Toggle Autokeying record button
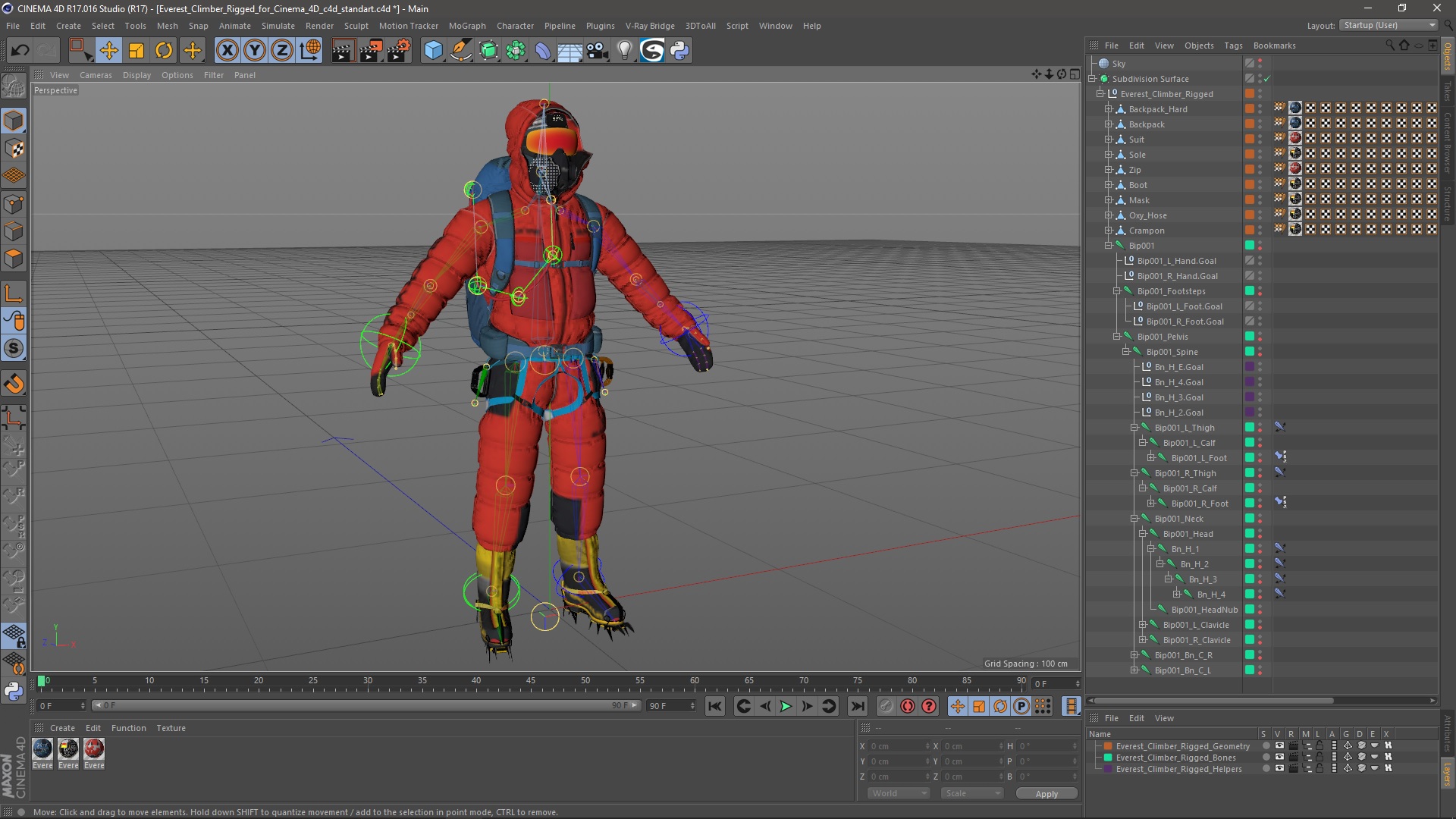This screenshot has width=1456, height=819. (908, 706)
